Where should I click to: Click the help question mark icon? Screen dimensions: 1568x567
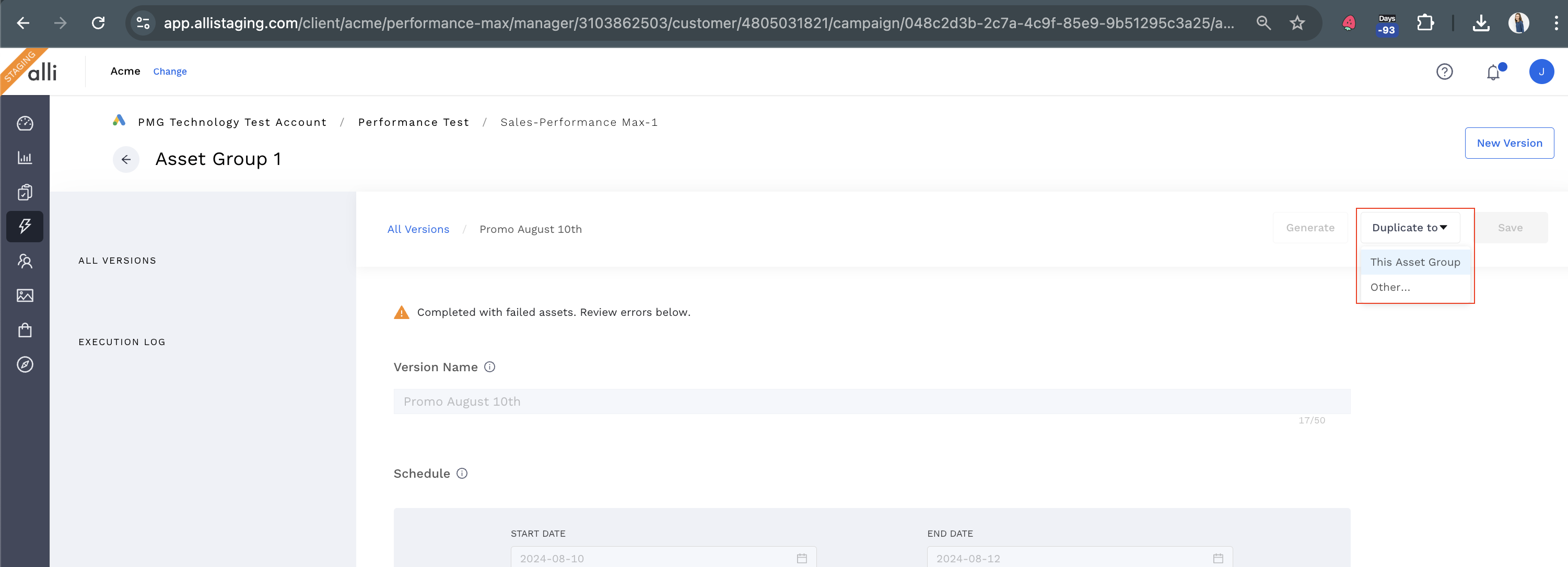tap(1444, 72)
